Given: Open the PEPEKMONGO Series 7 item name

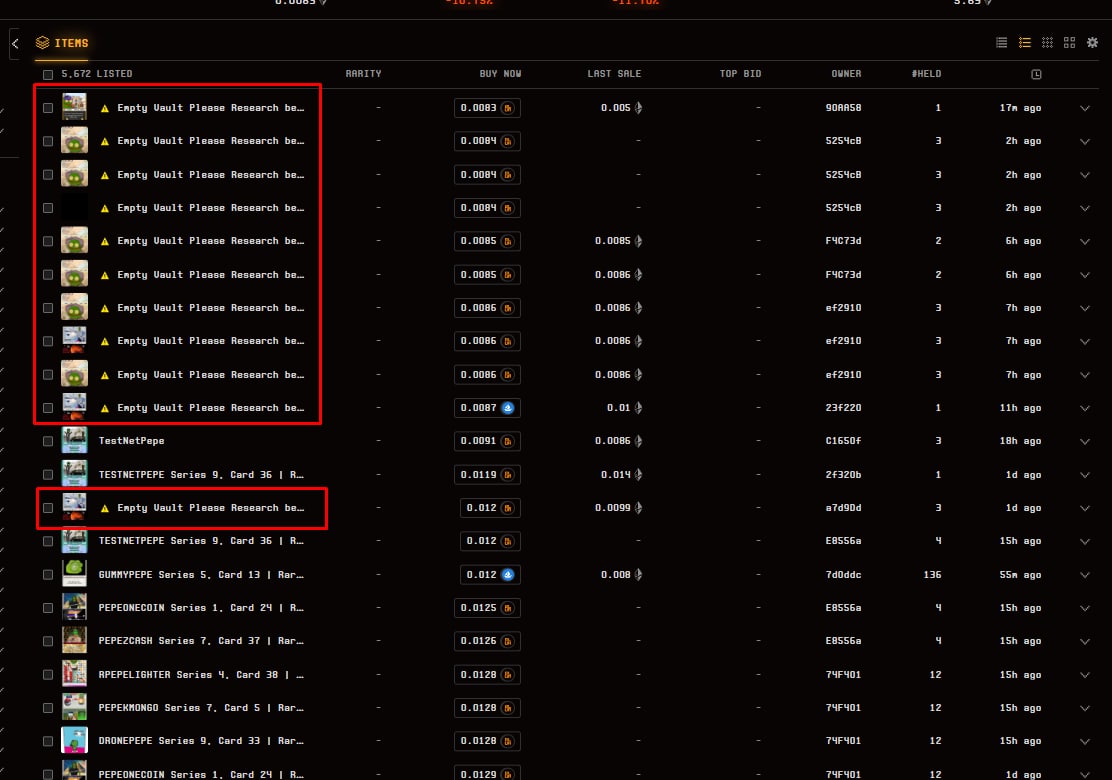Looking at the screenshot, I should coord(201,708).
